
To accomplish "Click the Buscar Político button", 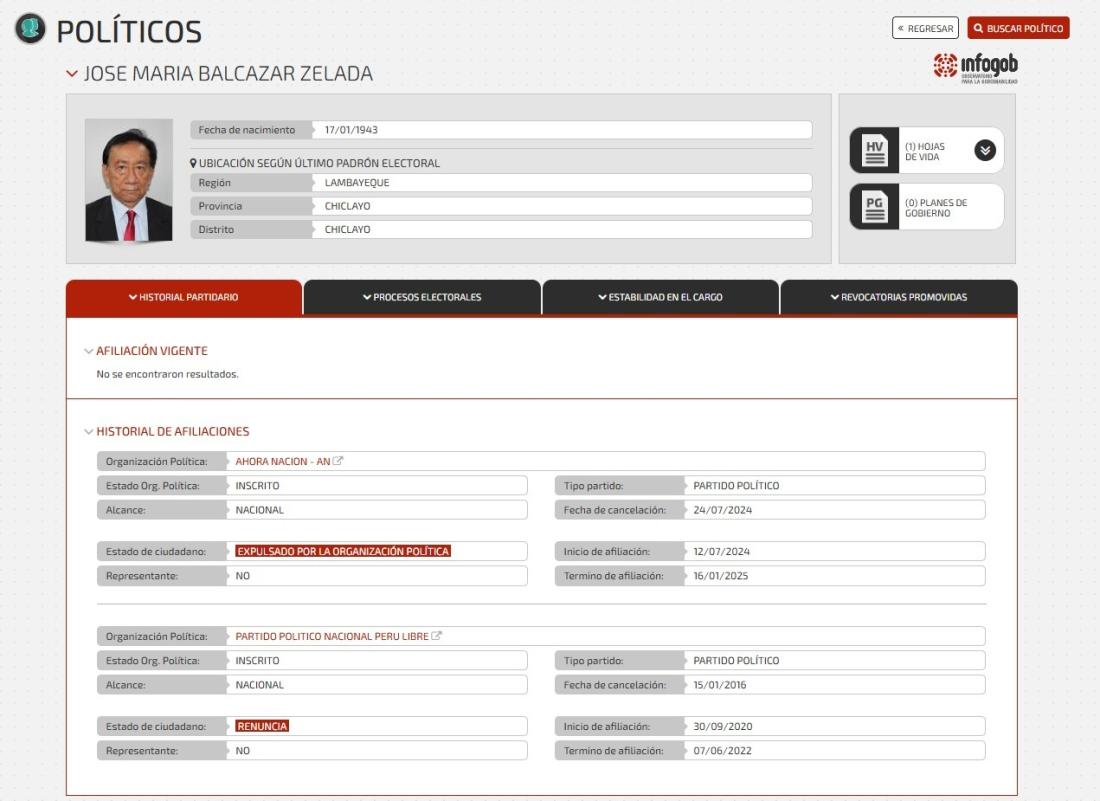I will click(x=1018, y=28).
